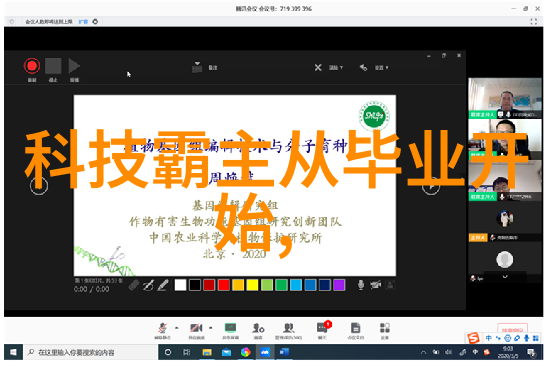
Task: Open the Manage Members icon
Action: [288, 328]
